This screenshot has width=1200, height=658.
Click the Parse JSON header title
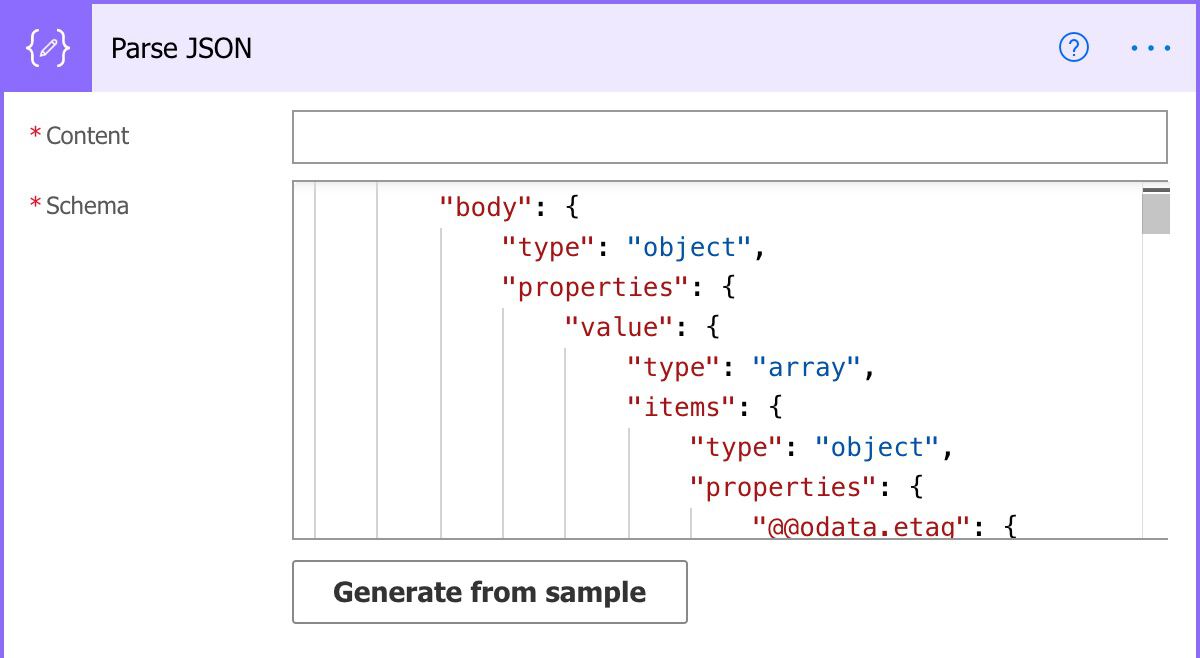pos(181,48)
